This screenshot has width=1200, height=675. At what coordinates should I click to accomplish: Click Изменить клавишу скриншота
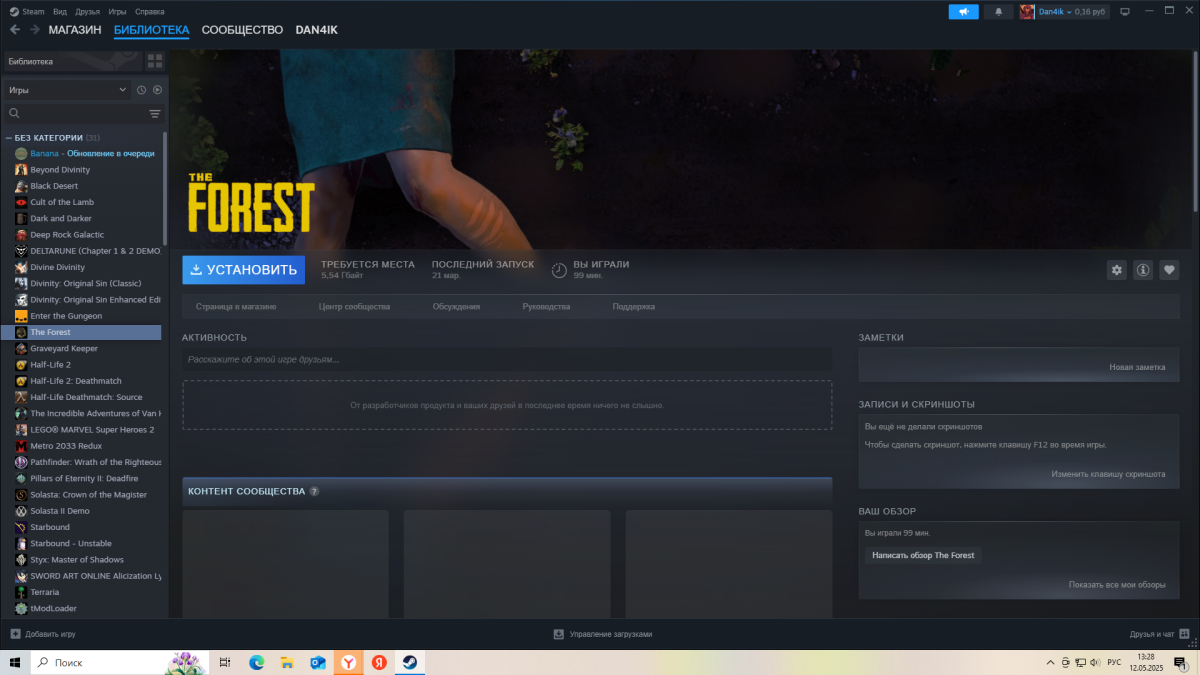pos(1108,474)
